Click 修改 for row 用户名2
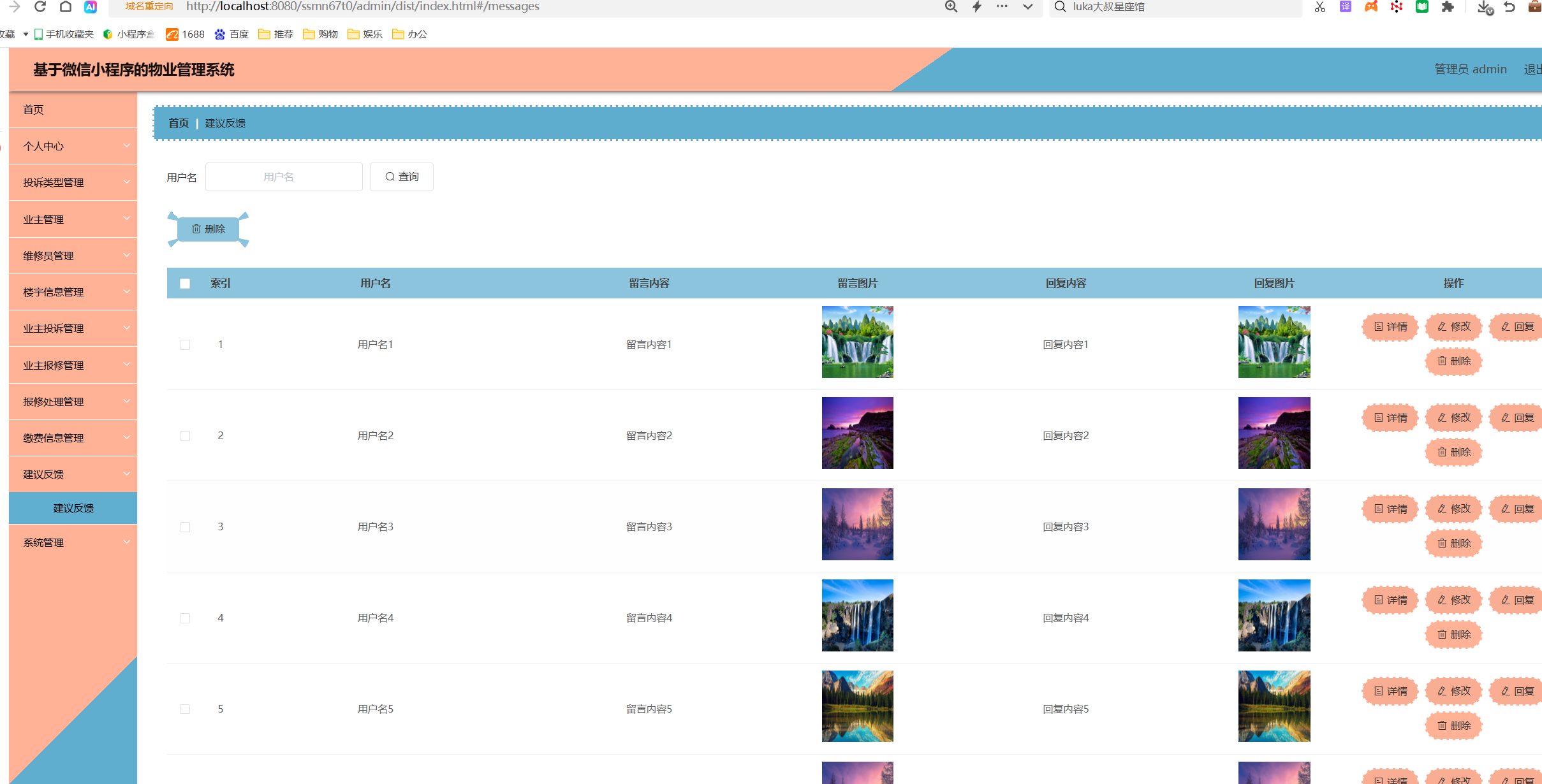Image resolution: width=1542 pixels, height=784 pixels. click(x=1454, y=418)
